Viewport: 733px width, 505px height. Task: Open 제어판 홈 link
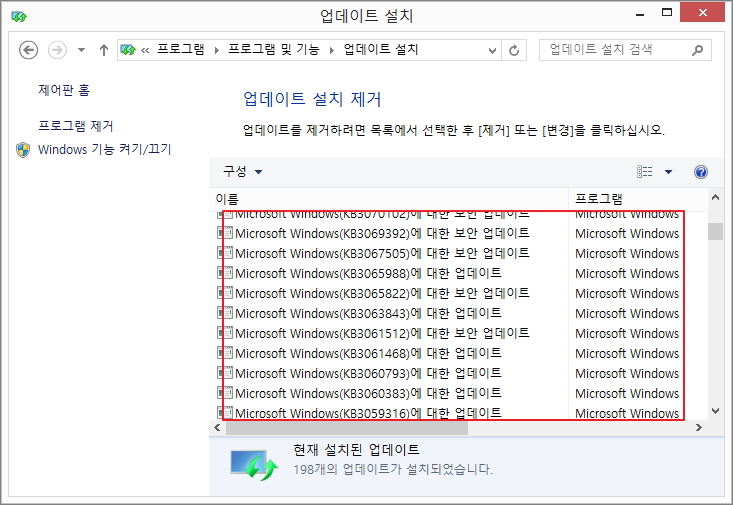point(64,89)
